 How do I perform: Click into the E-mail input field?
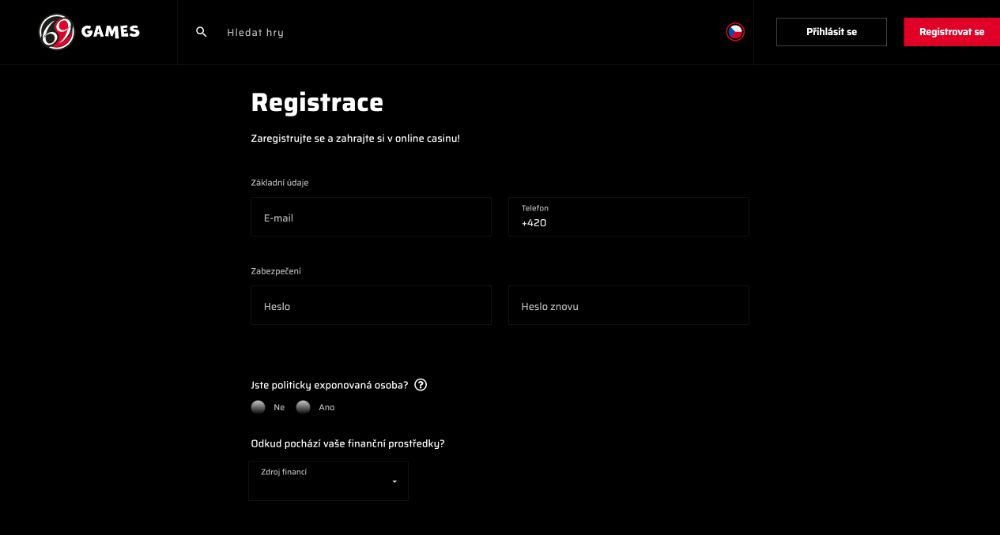tap(370, 217)
